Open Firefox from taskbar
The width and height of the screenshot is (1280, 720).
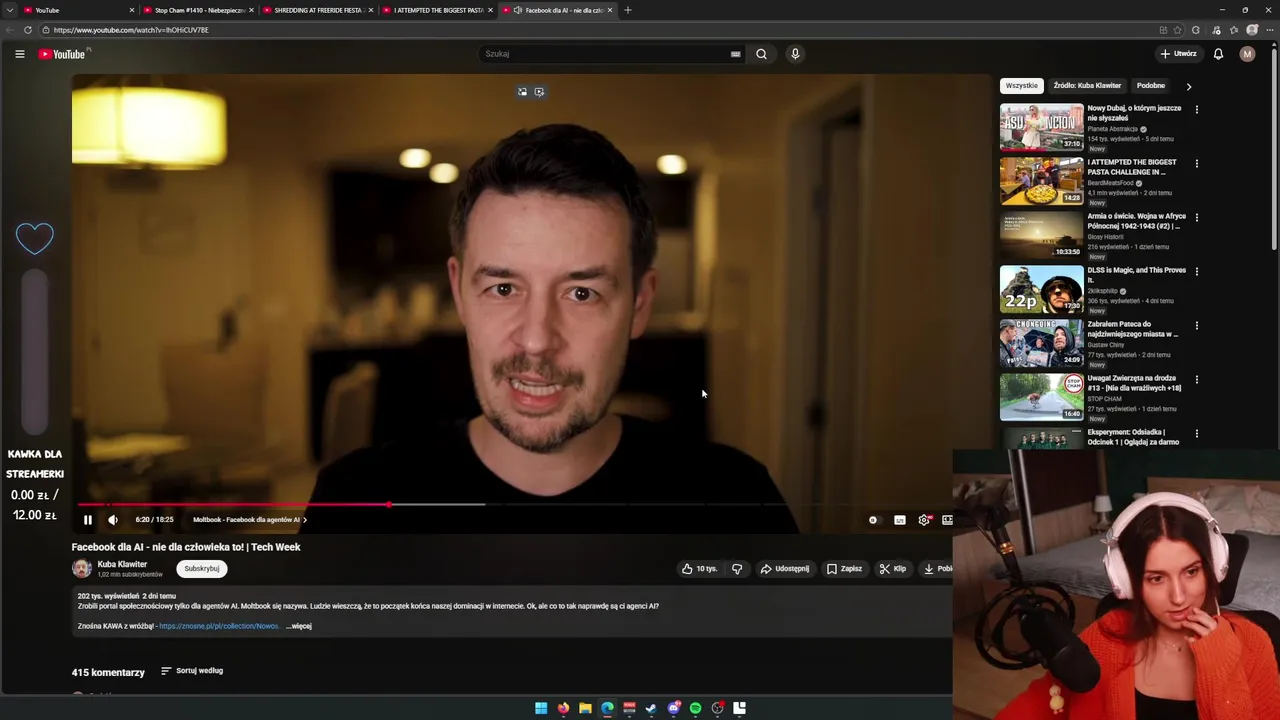(563, 708)
